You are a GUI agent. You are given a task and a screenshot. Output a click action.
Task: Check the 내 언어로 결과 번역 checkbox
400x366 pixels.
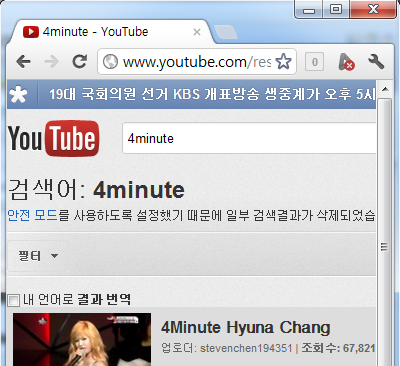click(14, 300)
